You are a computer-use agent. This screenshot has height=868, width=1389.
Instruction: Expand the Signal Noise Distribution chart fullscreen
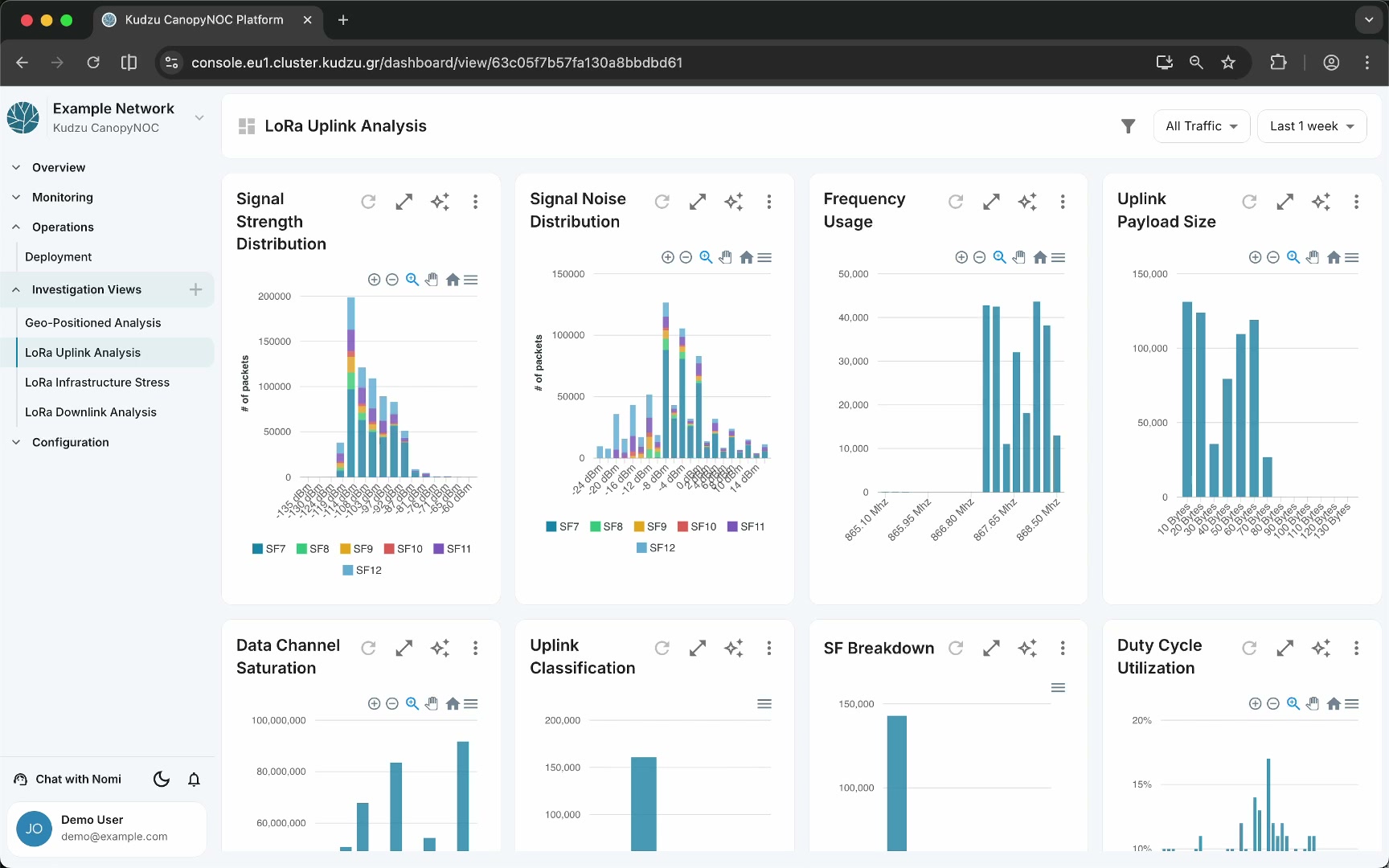[698, 202]
